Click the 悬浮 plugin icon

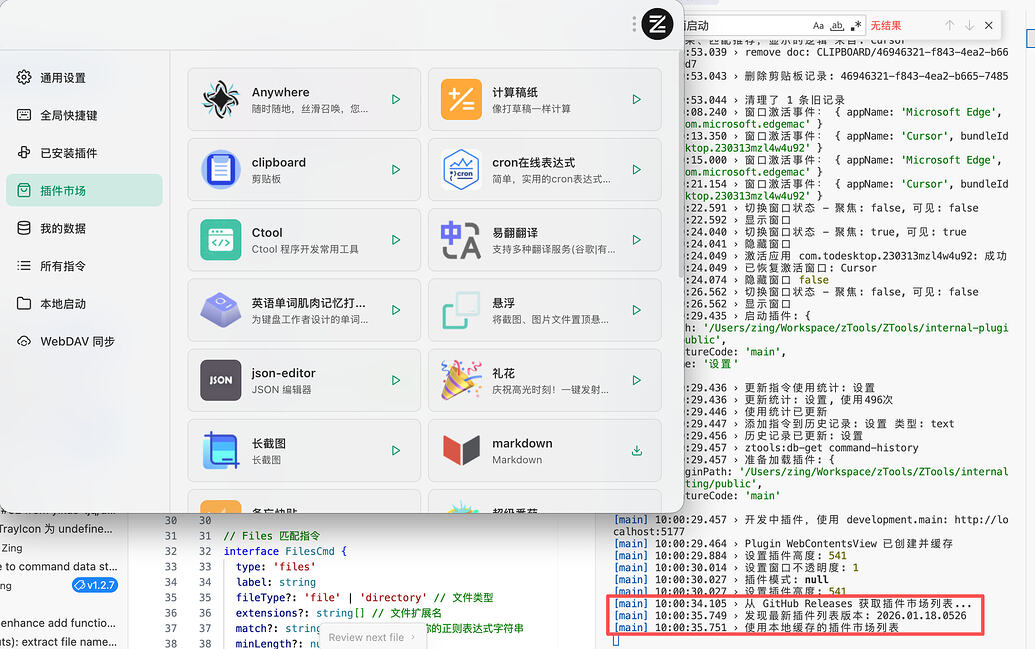coord(461,310)
